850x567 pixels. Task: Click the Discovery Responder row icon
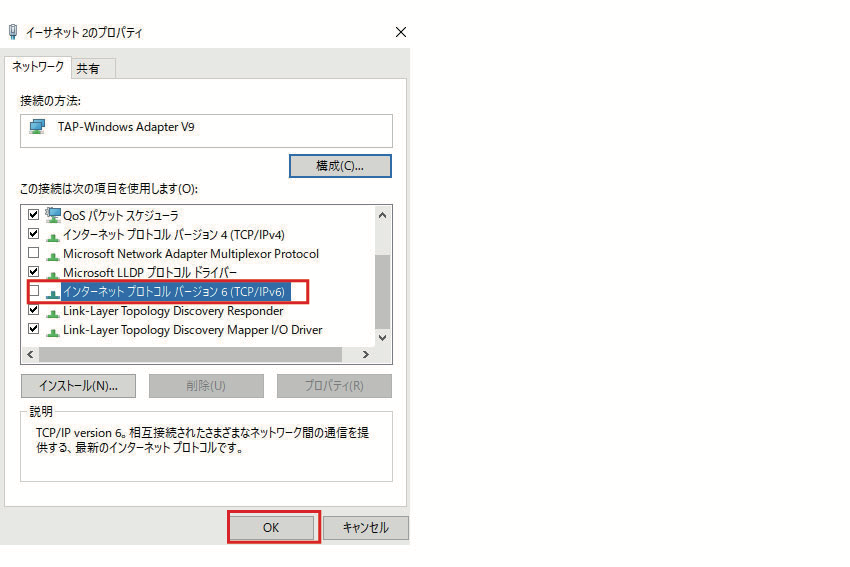[x=53, y=313]
